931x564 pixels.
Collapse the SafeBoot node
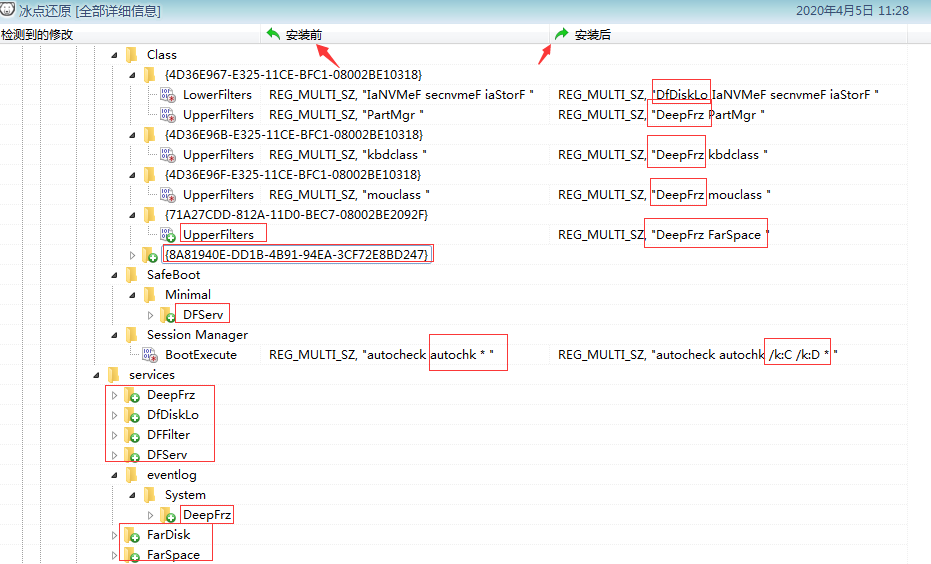point(114,275)
